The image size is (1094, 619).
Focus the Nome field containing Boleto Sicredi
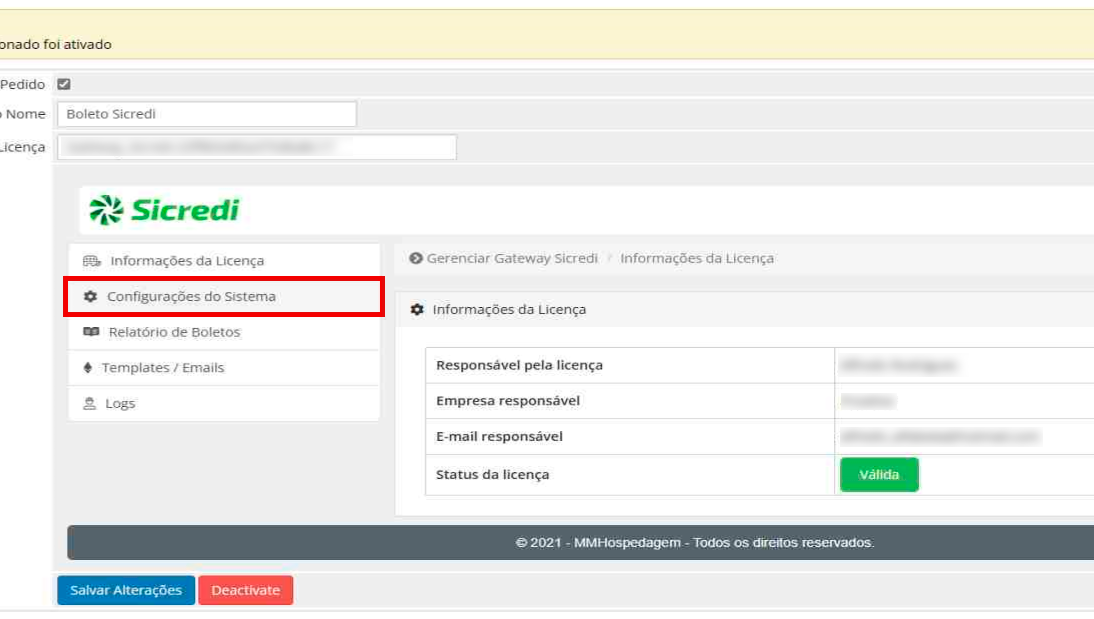tap(207, 114)
